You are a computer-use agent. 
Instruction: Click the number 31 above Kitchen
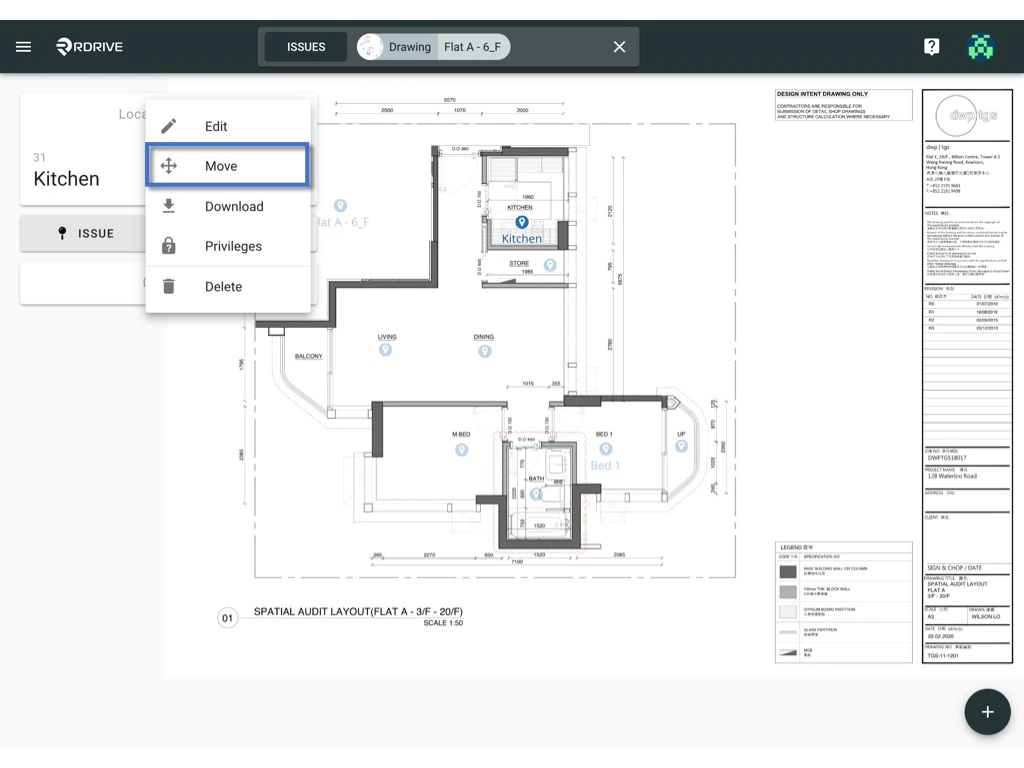pos(39,157)
